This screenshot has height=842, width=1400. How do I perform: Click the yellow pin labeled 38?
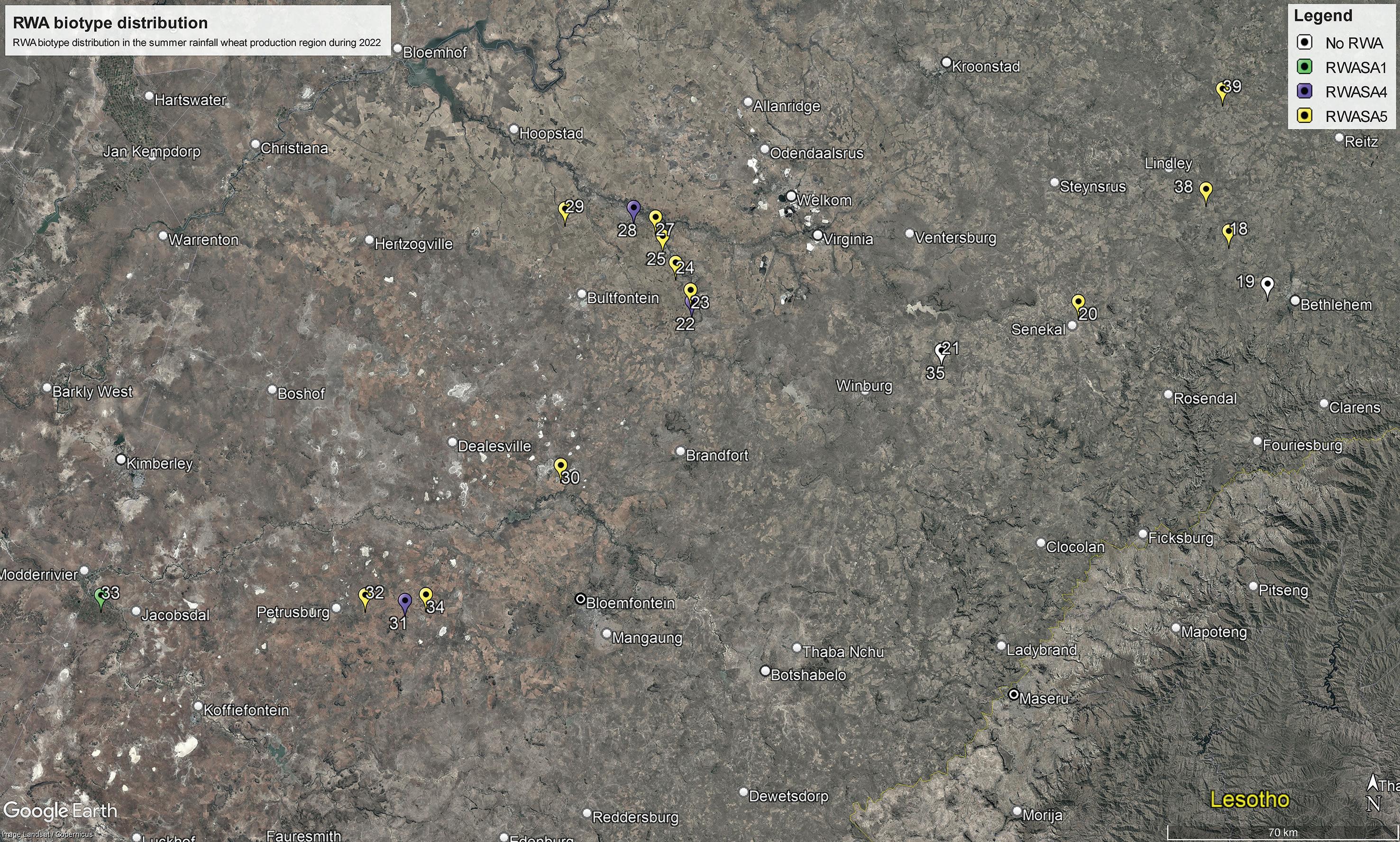tap(1206, 190)
